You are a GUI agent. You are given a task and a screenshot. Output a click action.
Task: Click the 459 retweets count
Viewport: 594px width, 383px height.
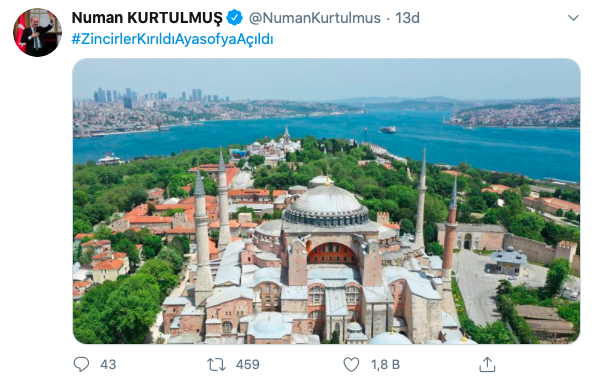[x=247, y=364]
